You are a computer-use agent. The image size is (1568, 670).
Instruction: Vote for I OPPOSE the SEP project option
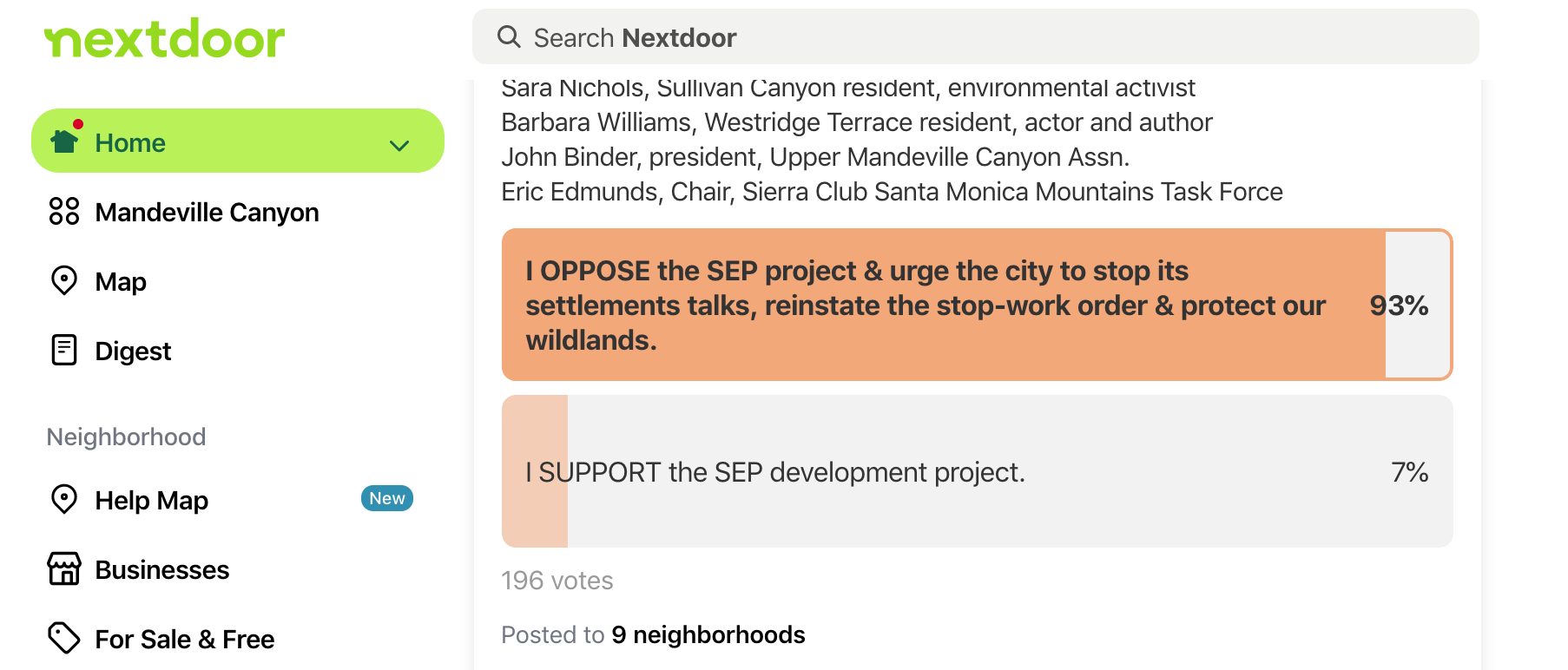tap(977, 305)
